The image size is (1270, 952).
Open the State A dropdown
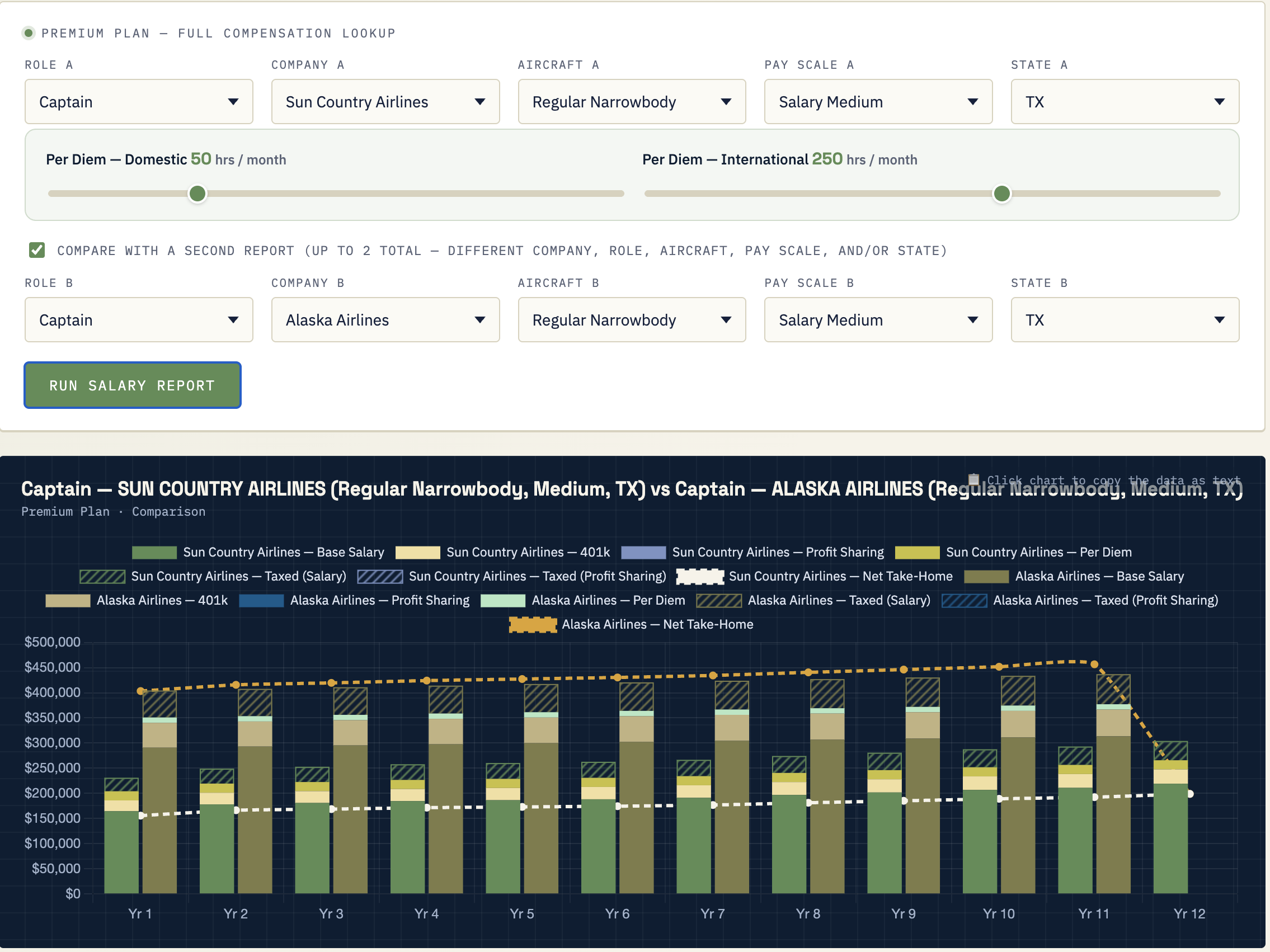point(1125,102)
